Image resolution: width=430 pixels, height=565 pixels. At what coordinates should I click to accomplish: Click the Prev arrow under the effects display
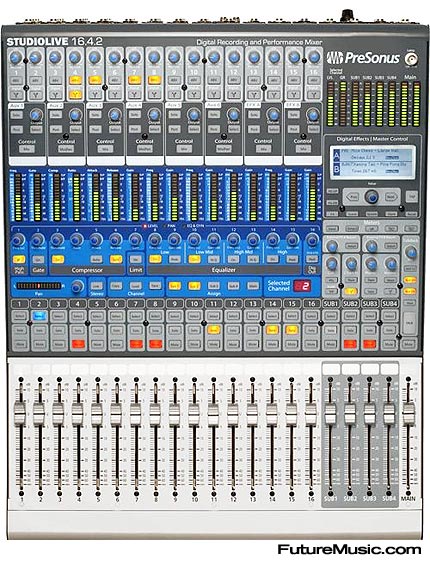point(353,197)
